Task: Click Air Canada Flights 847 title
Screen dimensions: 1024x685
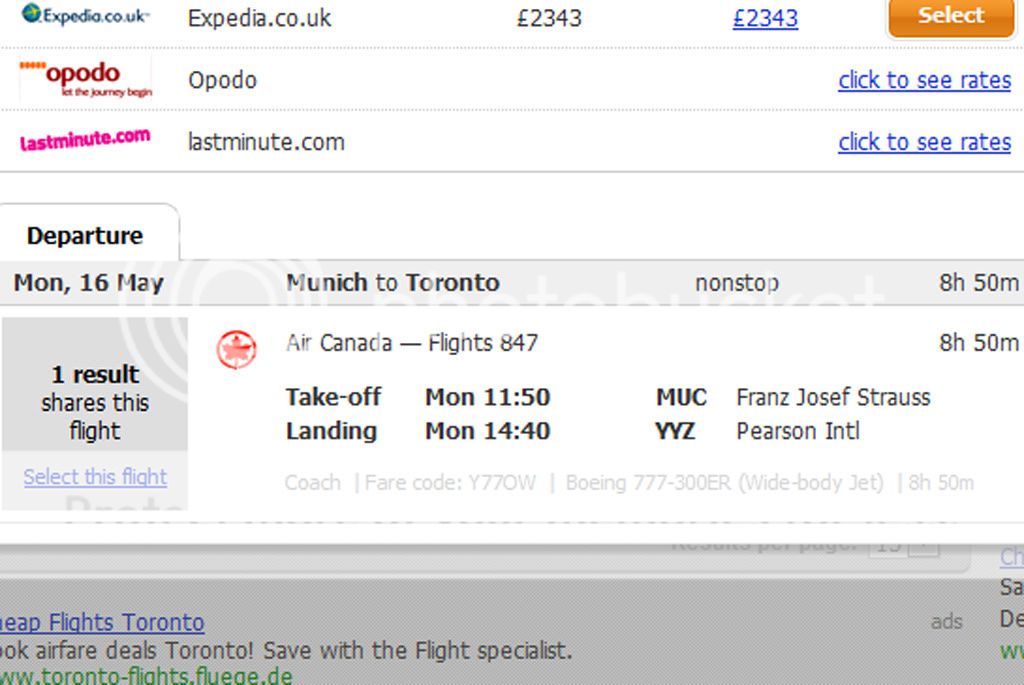Action: pos(411,343)
